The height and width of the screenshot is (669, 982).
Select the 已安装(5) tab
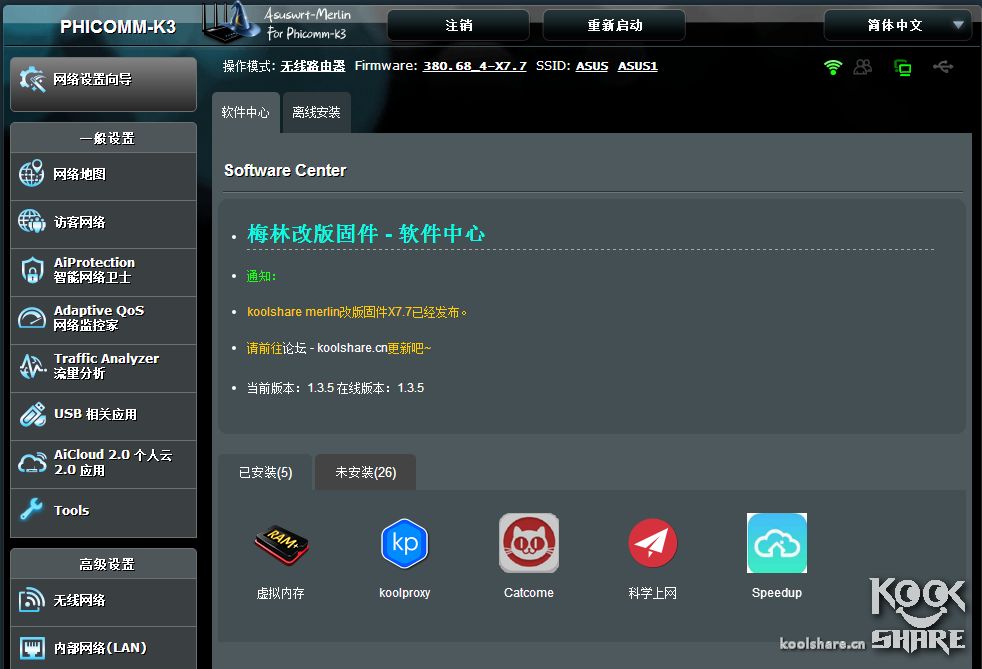266,472
